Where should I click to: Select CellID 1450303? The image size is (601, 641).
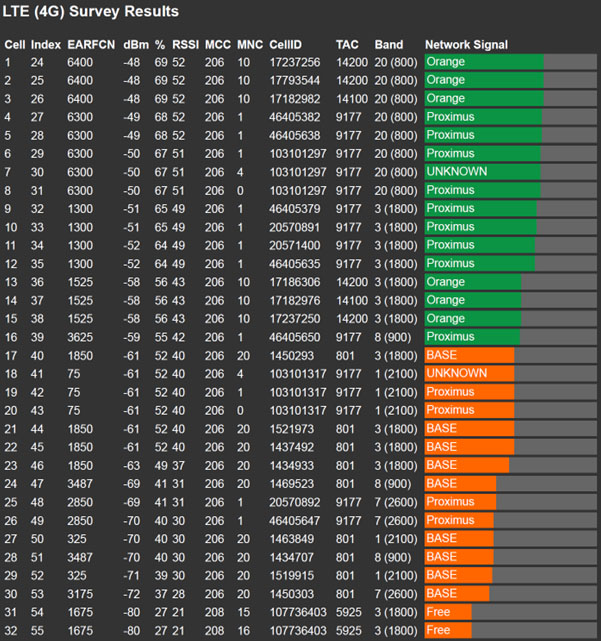292,594
